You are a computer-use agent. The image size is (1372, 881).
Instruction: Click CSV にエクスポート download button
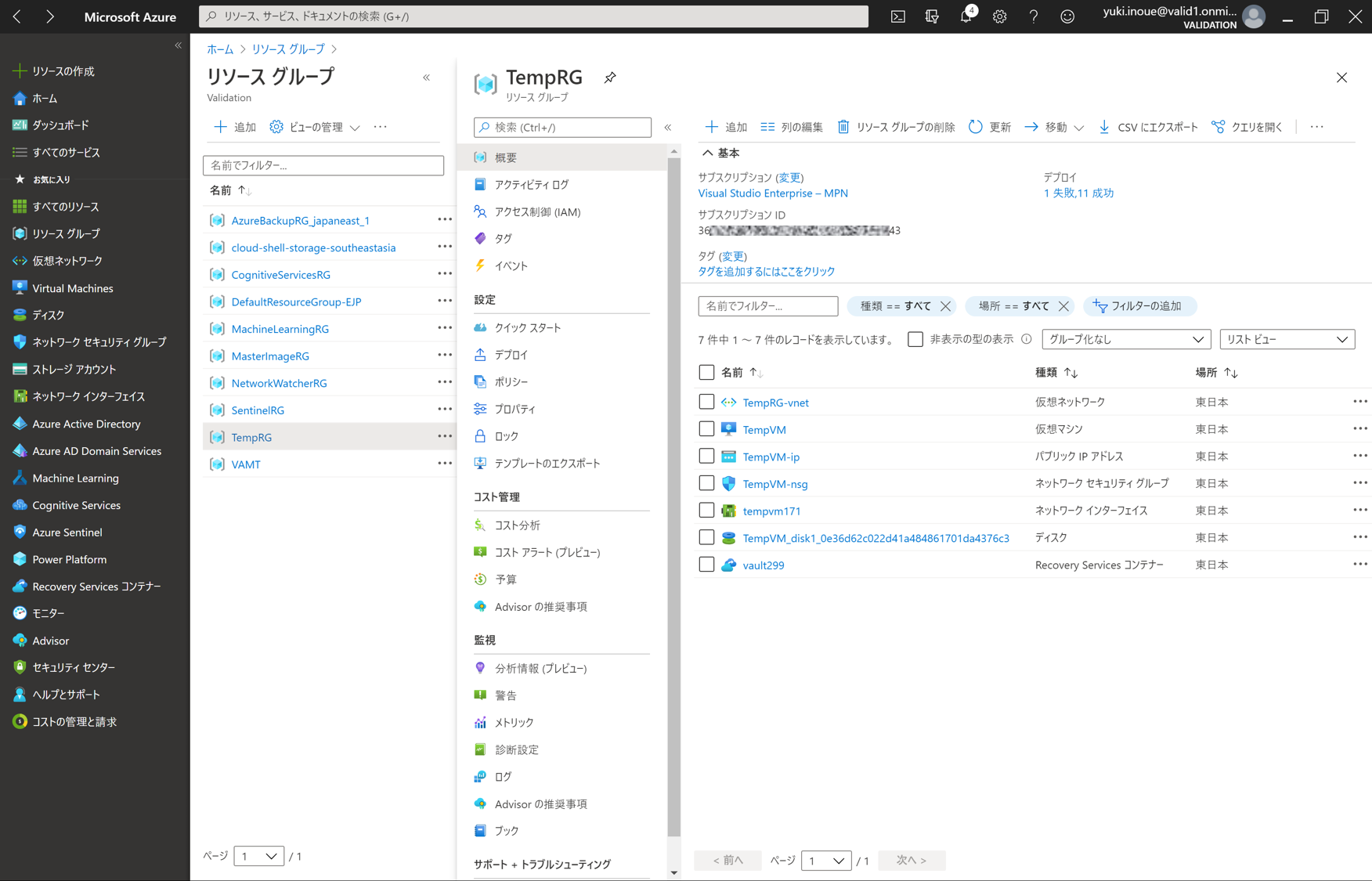pos(1148,127)
